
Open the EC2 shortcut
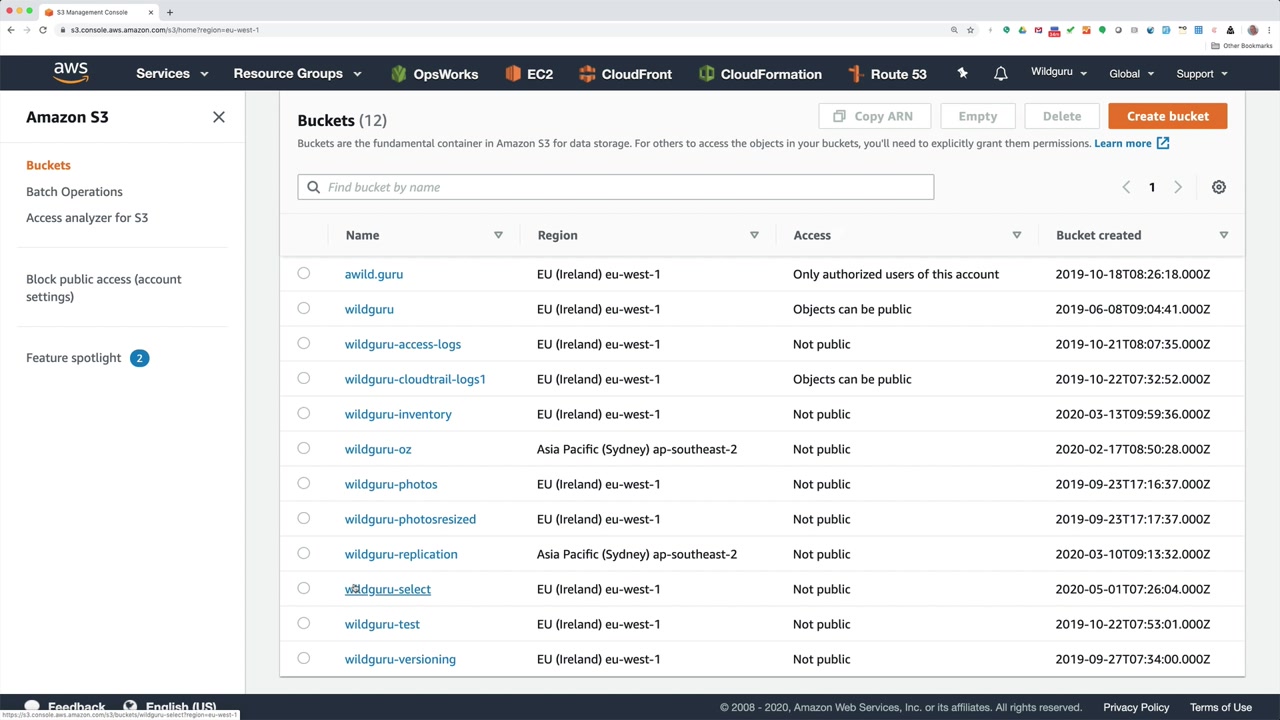click(529, 74)
